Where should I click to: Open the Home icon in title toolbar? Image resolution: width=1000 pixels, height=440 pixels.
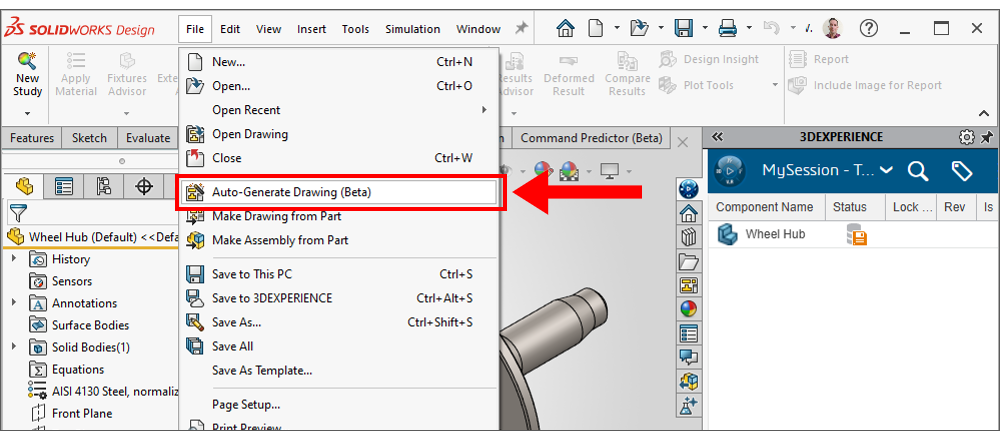(x=565, y=28)
